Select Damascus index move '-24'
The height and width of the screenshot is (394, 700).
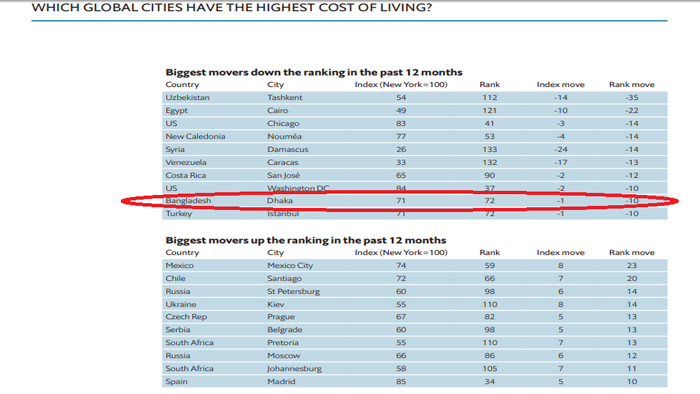561,149
